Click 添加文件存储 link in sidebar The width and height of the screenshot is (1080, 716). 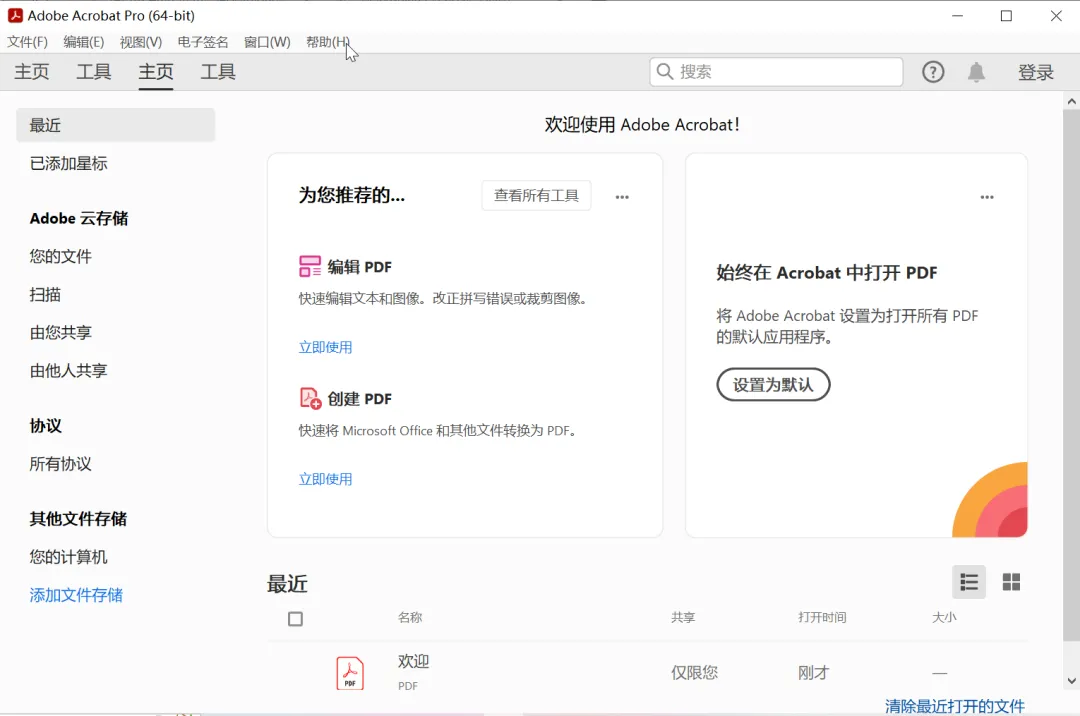click(76, 595)
